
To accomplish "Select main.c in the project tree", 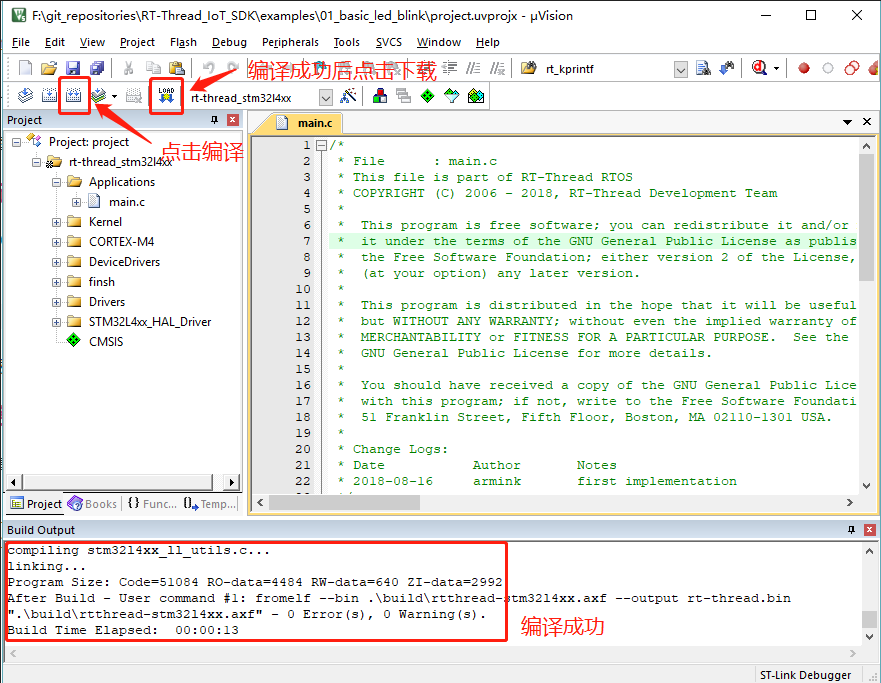I will point(127,202).
